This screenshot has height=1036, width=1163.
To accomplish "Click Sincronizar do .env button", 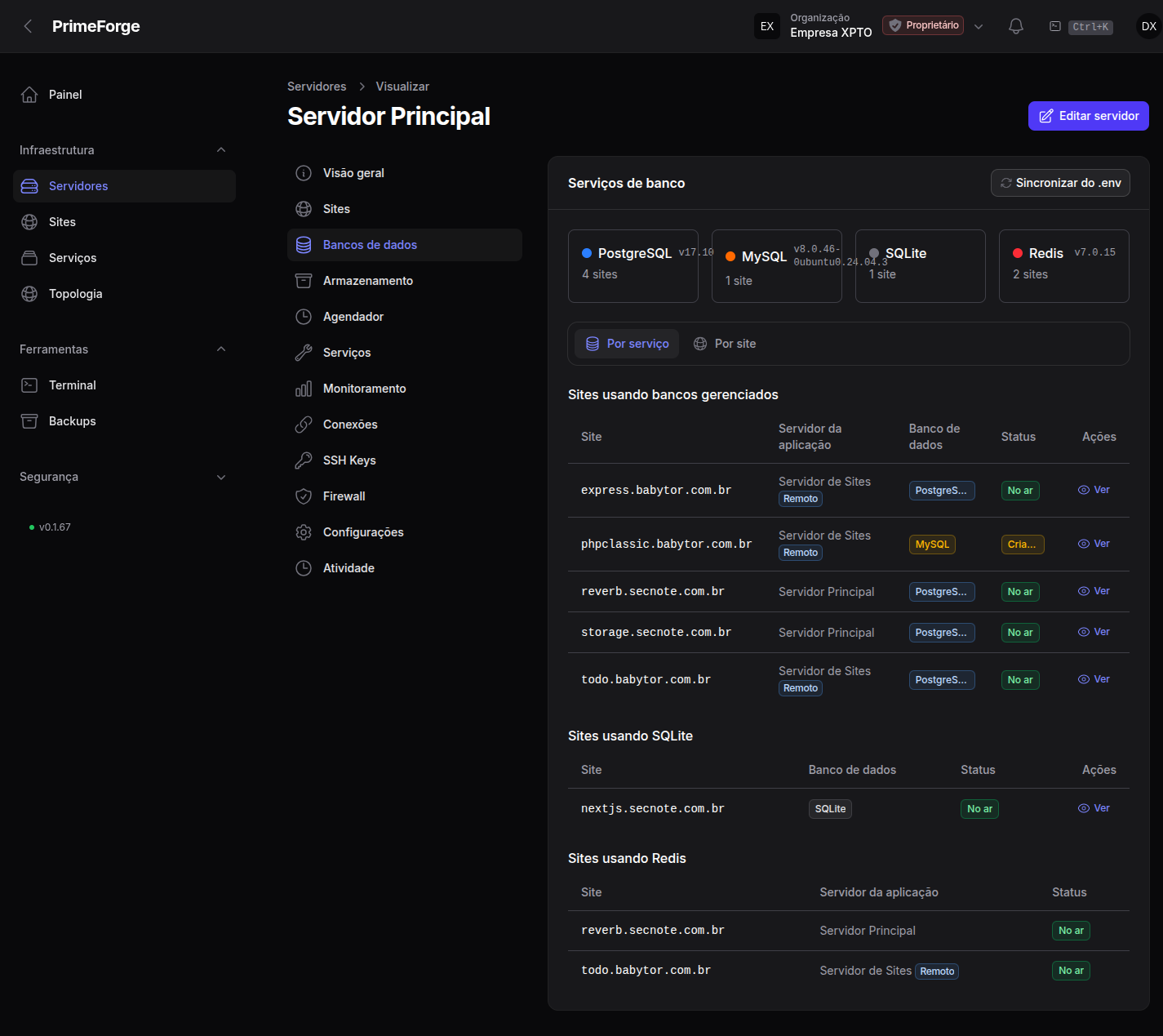I will pos(1060,183).
